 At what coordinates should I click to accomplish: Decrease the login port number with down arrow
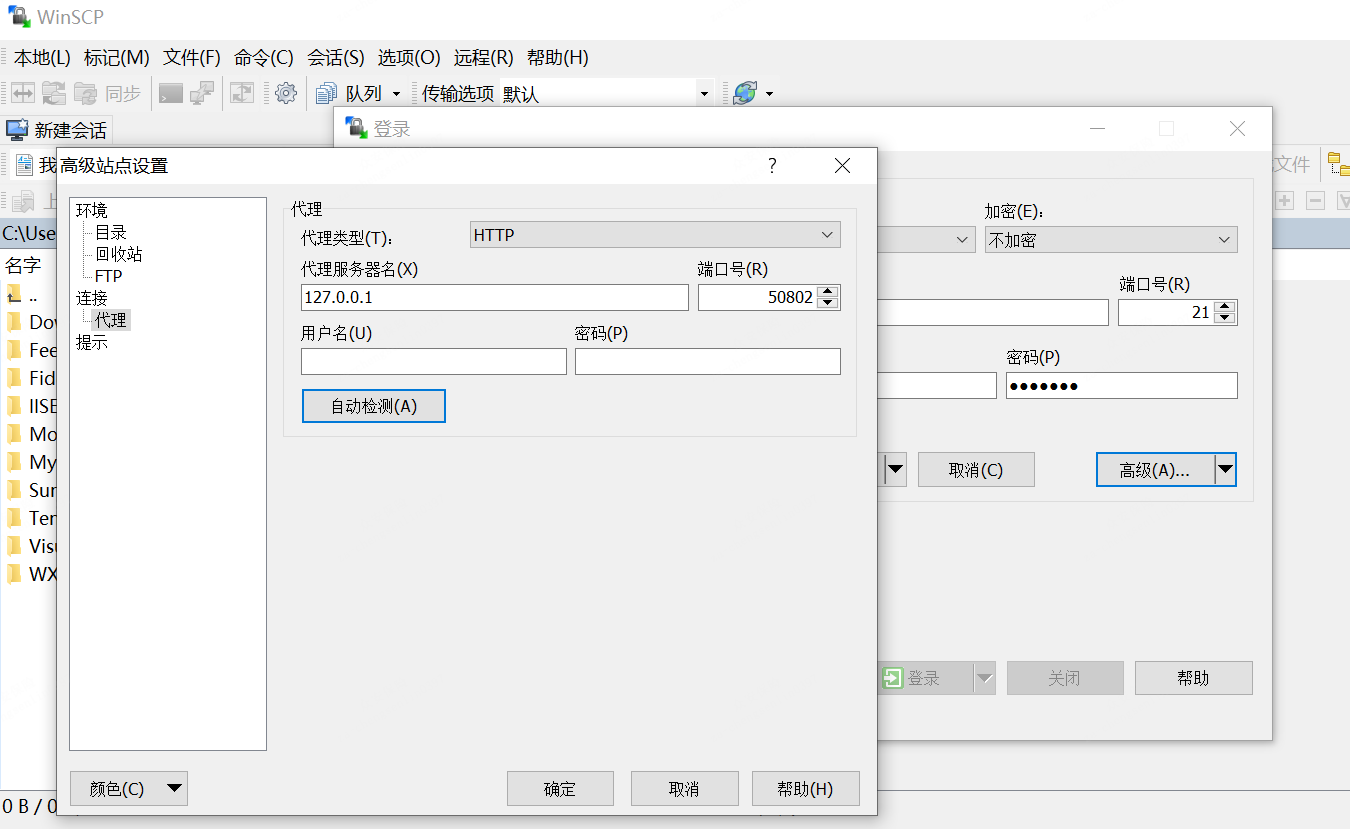(1226, 318)
